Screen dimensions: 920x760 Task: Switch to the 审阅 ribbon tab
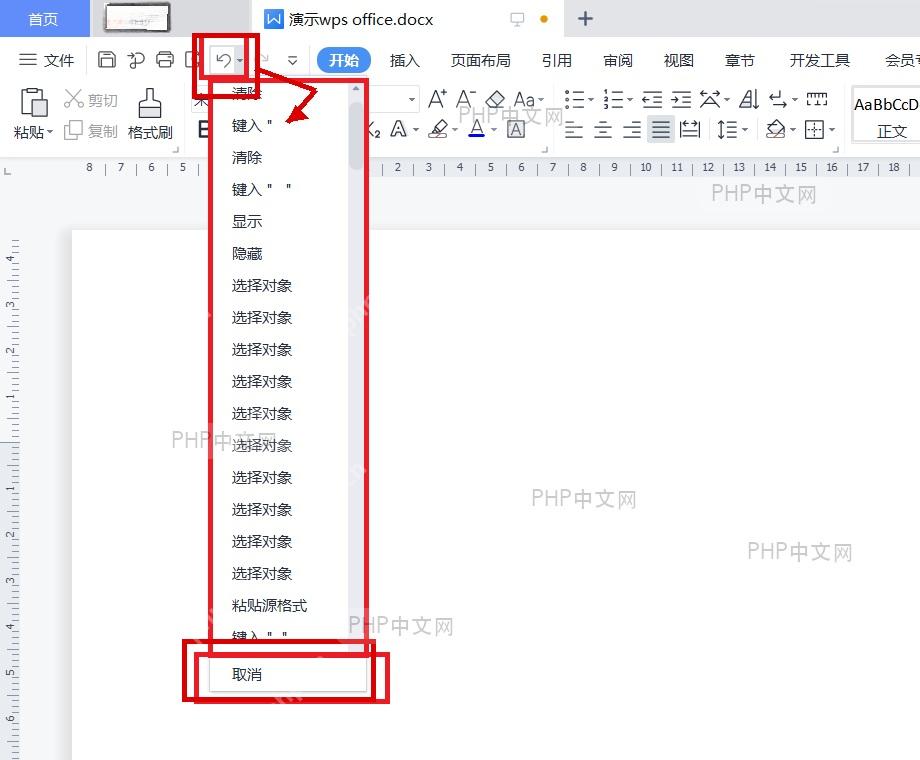[x=618, y=60]
